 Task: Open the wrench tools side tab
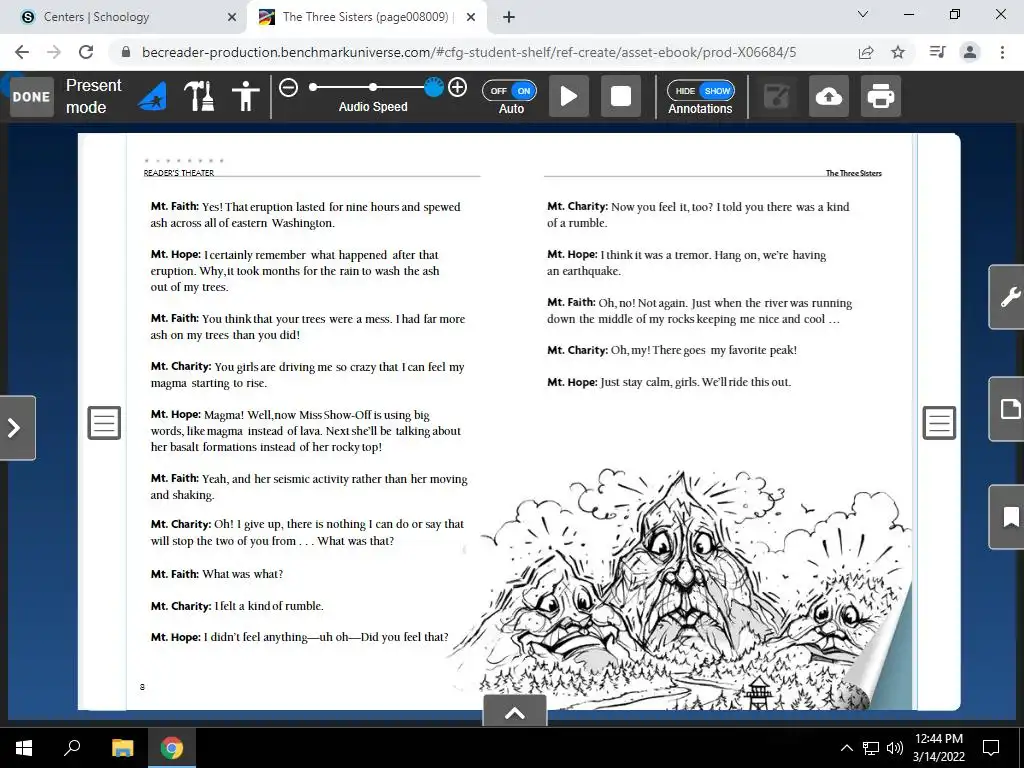point(1008,297)
